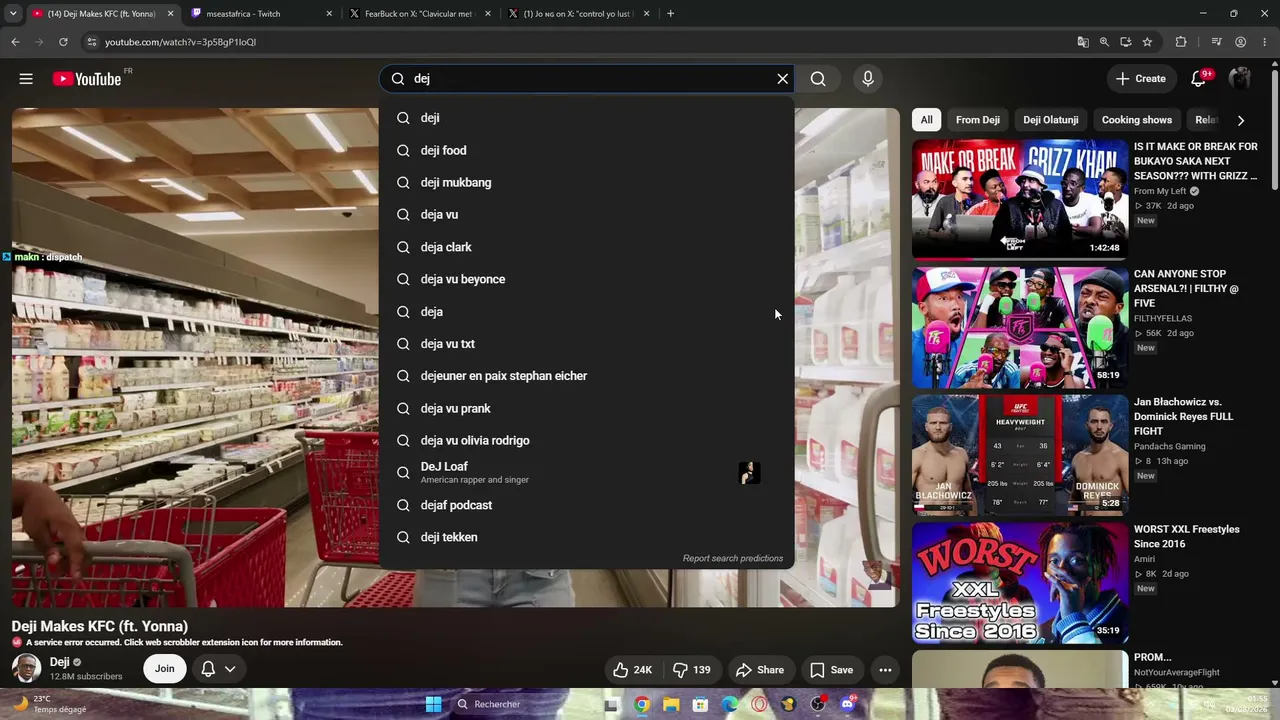
Task: Reload the page
Action: coord(63,42)
